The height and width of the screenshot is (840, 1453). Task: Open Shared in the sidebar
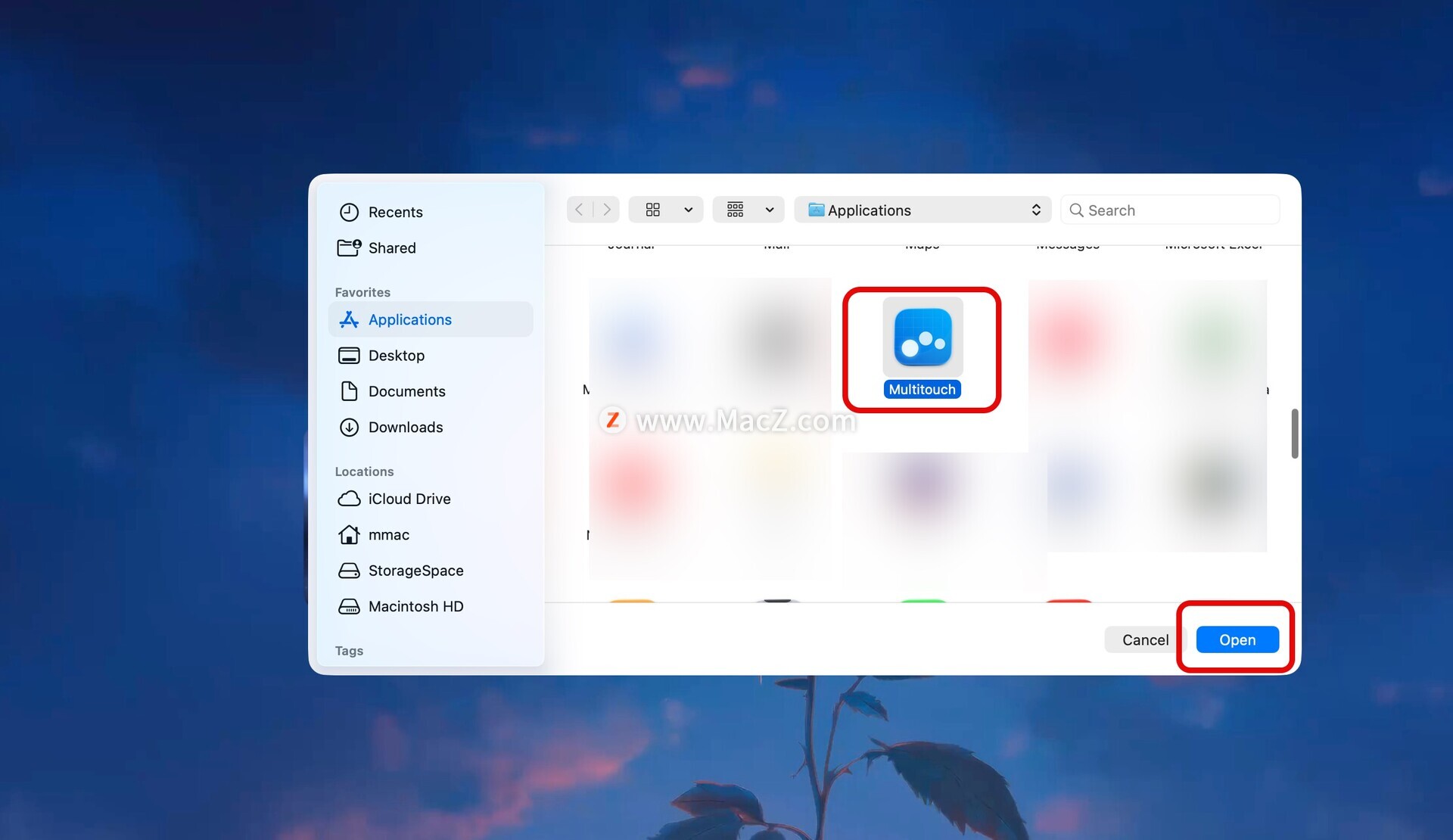pyautogui.click(x=431, y=247)
